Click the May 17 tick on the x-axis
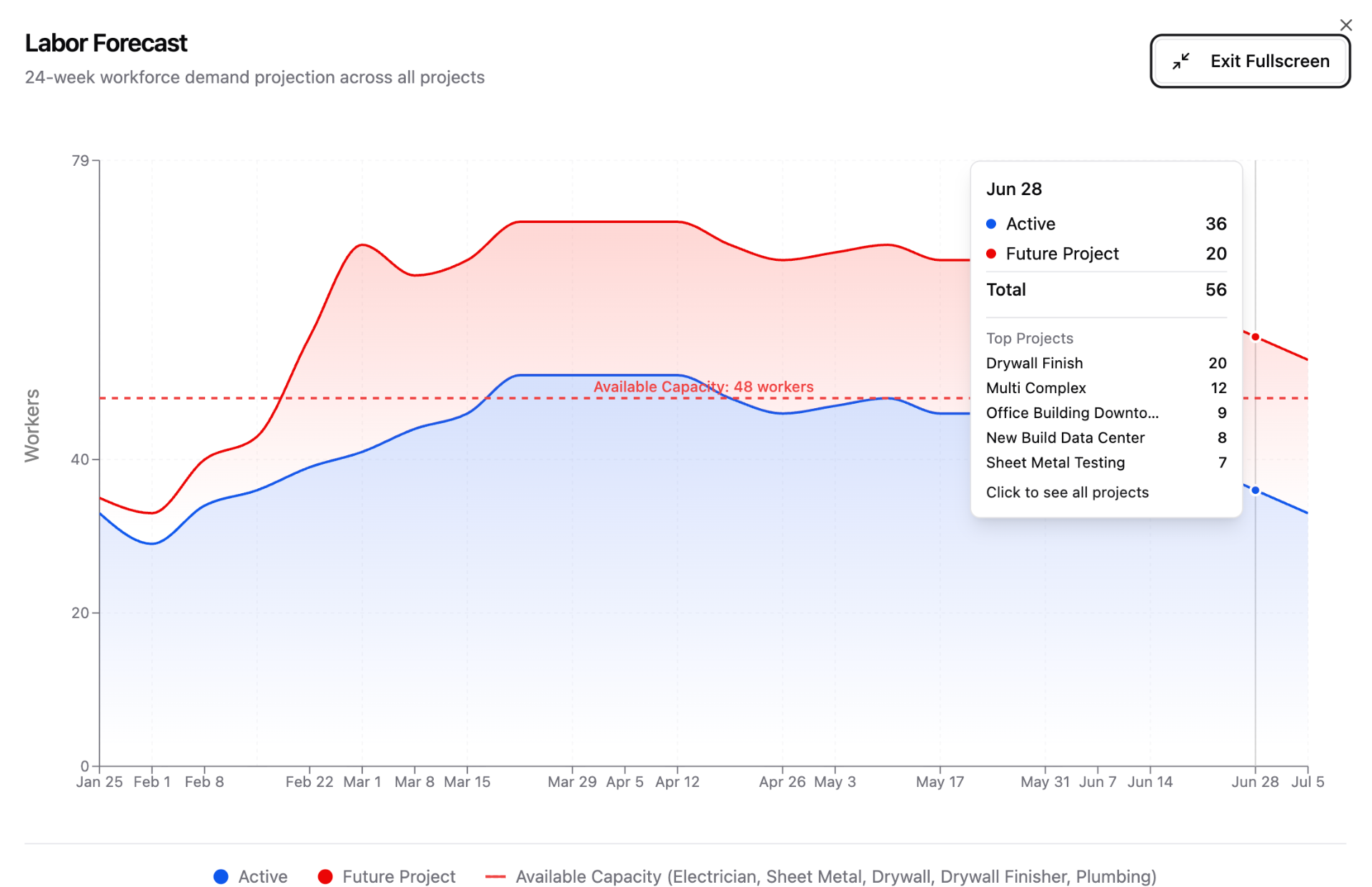 (940, 781)
